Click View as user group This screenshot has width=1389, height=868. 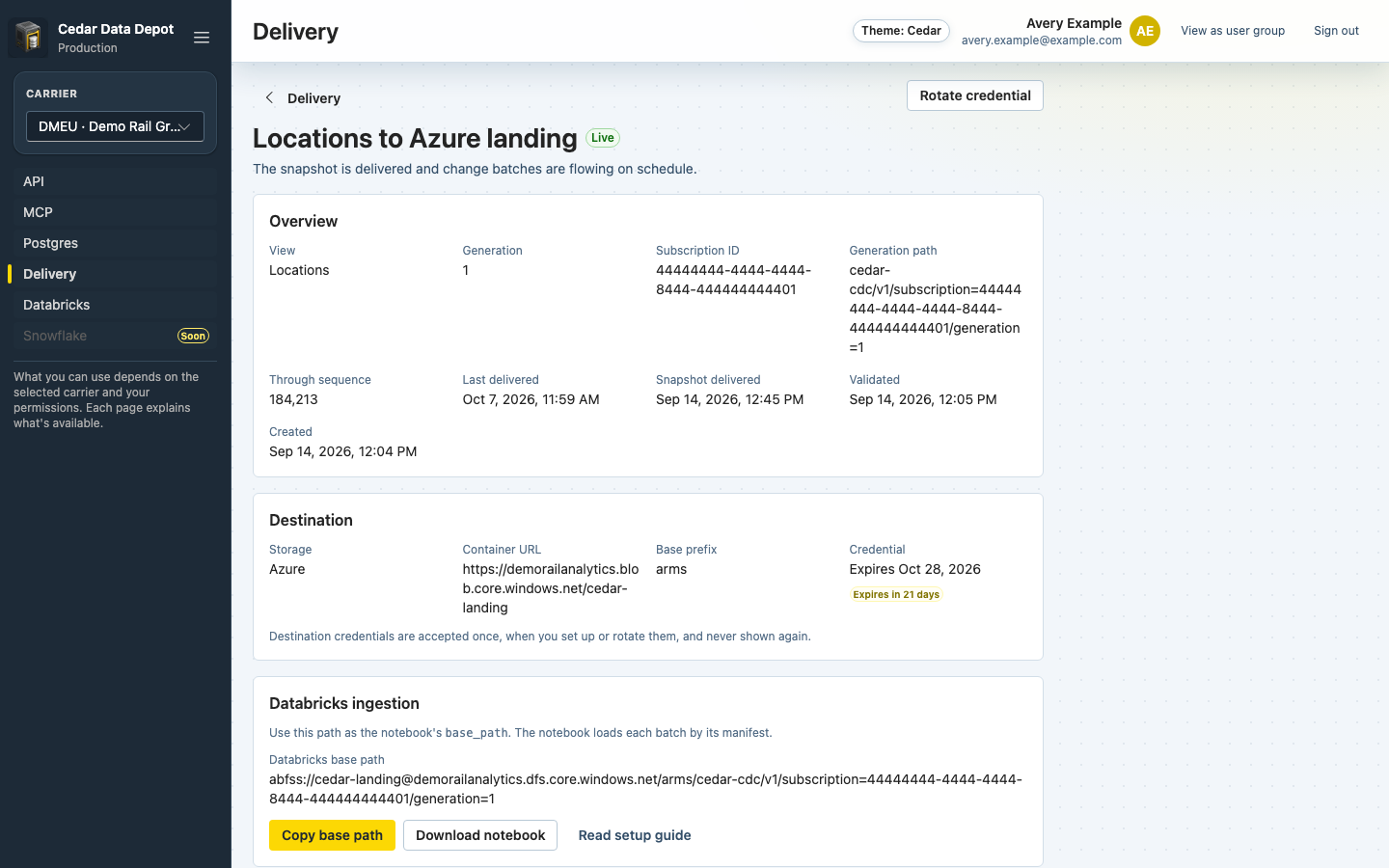[x=1233, y=31]
